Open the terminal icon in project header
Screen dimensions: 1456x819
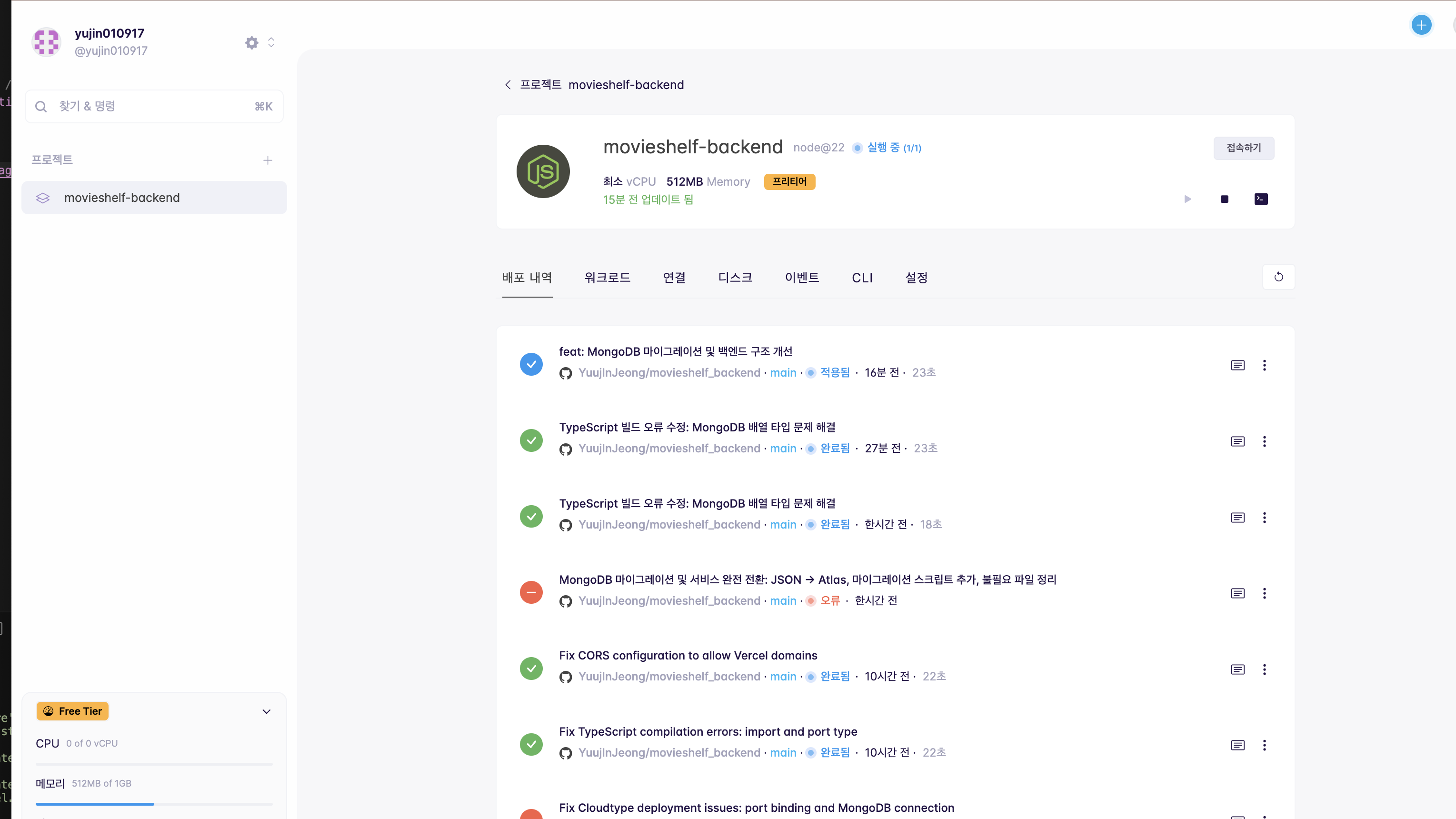tap(1260, 199)
